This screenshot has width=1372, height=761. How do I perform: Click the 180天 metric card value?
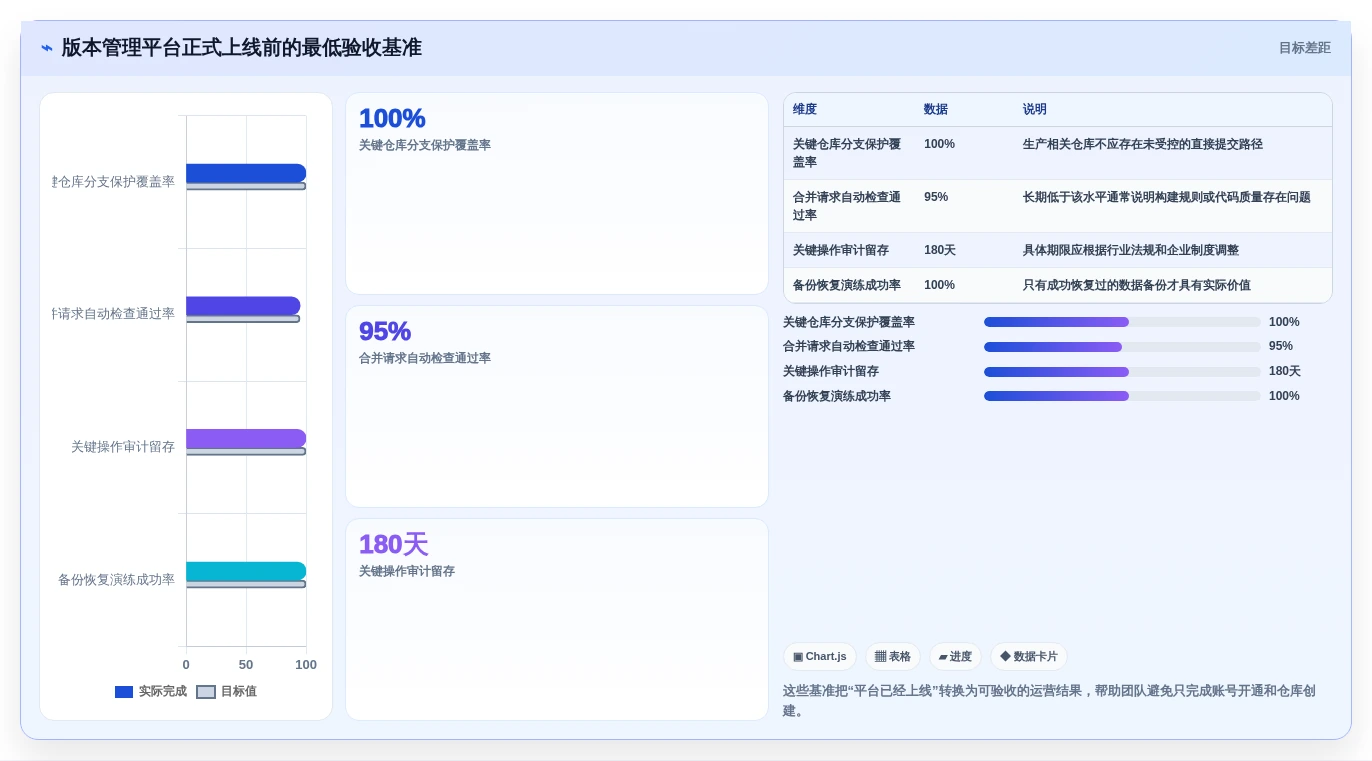[393, 545]
